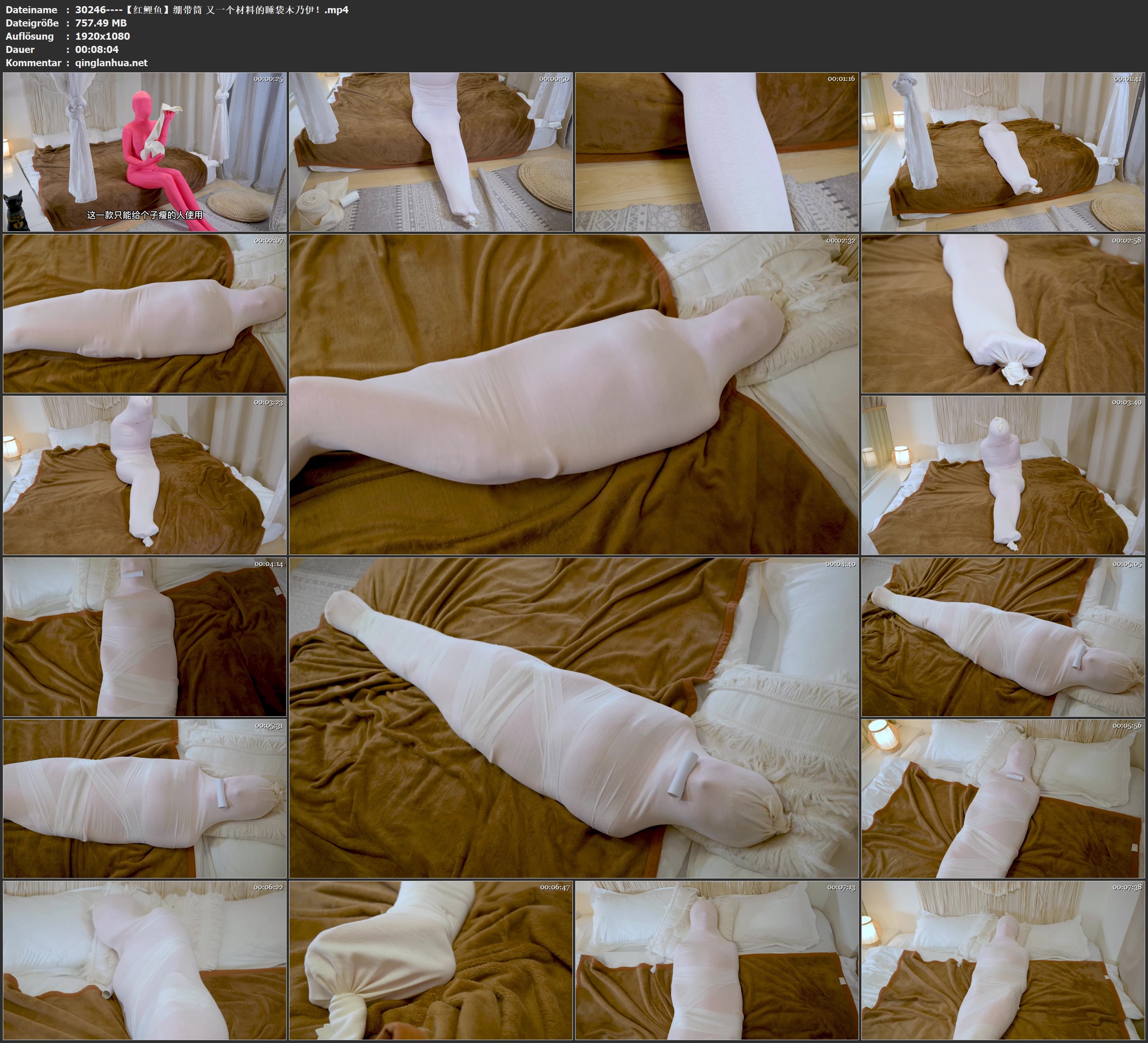Select the 00:05:56 frame thumbnail

click(x=1003, y=798)
